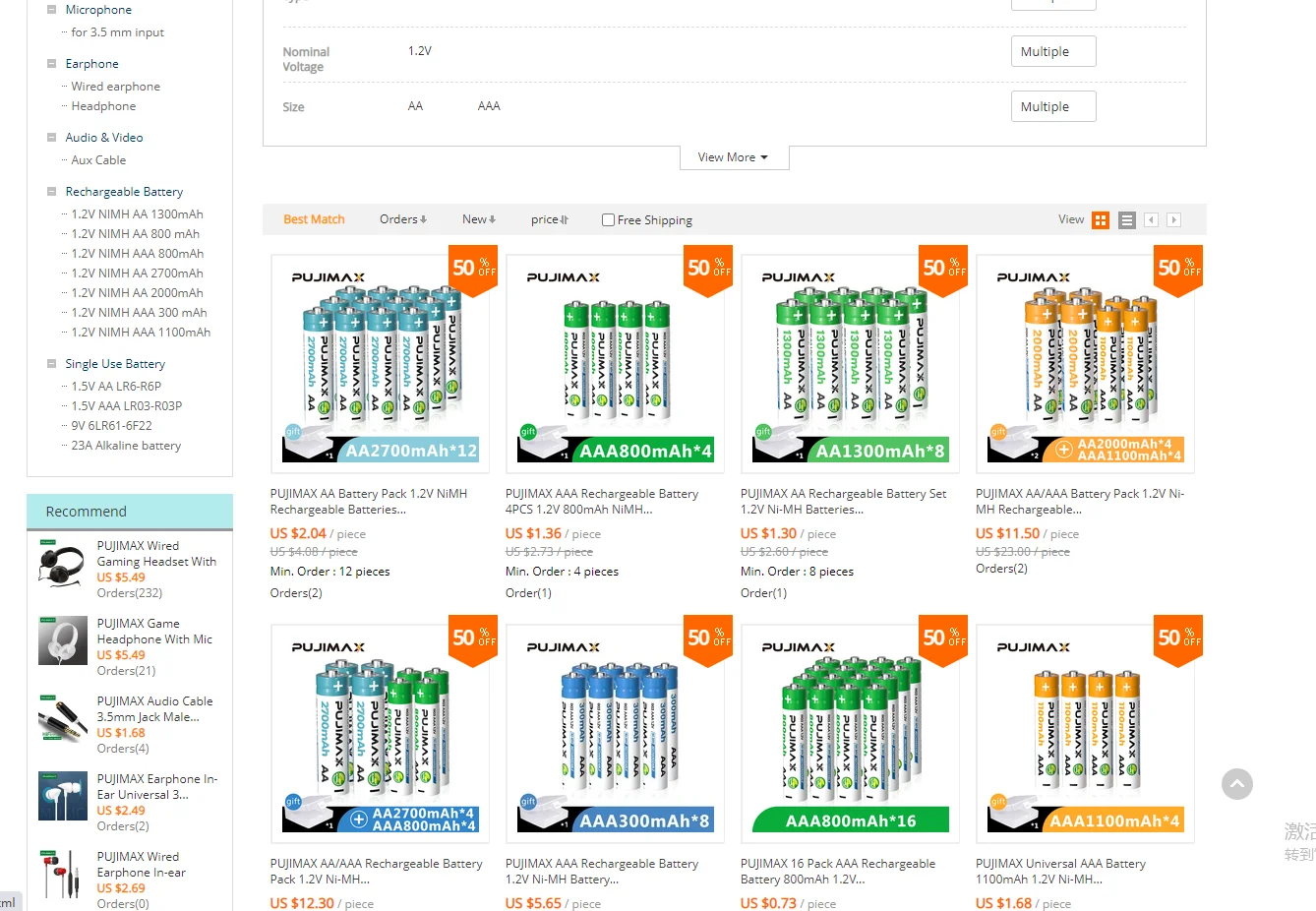Open AA2700mAh*12 battery product image

[380, 364]
